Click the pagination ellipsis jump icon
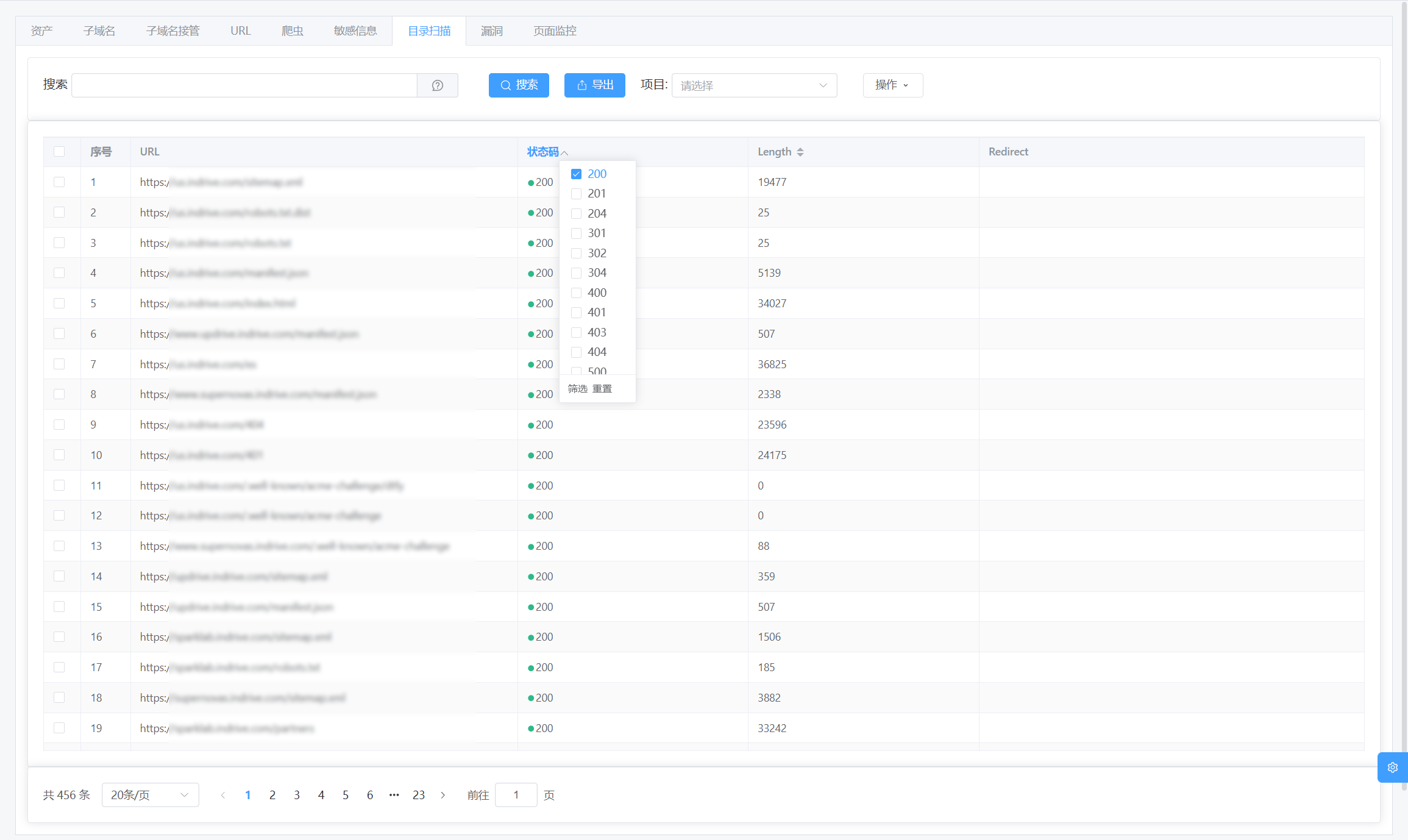The height and width of the screenshot is (840, 1408). [x=394, y=795]
